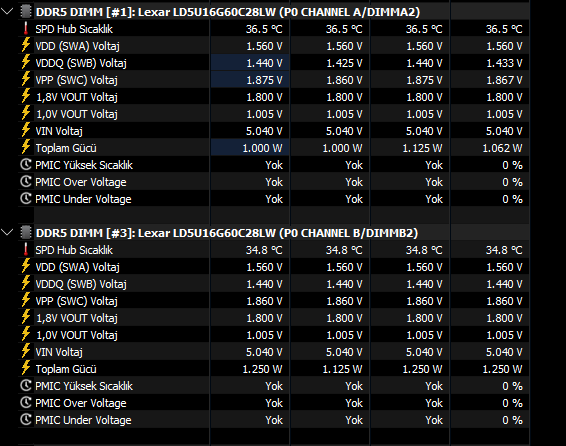
Task: Click lightning icon beside DIMM #1 VDD (SWA)
Action: click(26, 45)
